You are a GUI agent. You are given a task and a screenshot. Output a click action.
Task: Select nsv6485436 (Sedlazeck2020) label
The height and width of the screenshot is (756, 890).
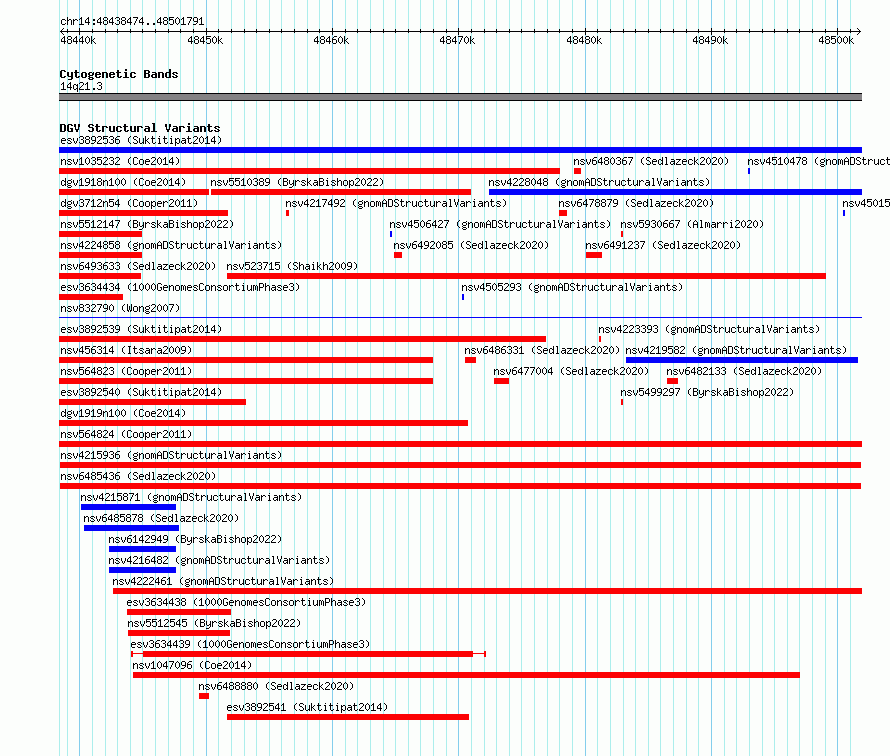tap(138, 476)
